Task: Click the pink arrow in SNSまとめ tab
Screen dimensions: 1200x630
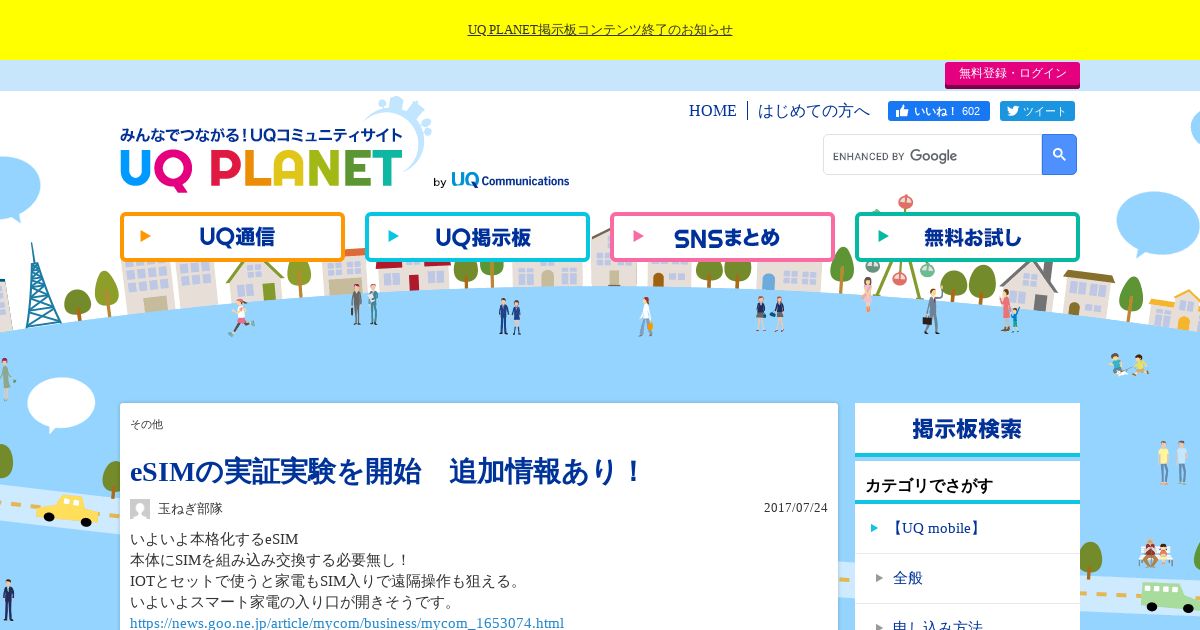Action: coord(638,237)
